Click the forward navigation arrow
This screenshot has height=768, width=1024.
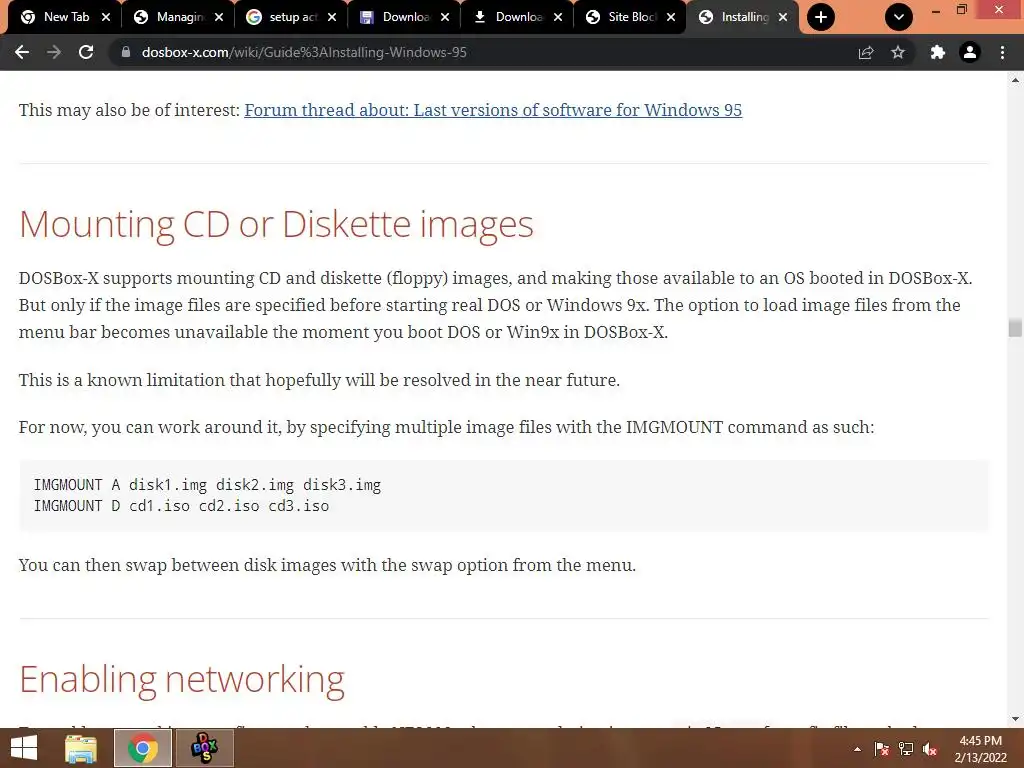point(54,52)
